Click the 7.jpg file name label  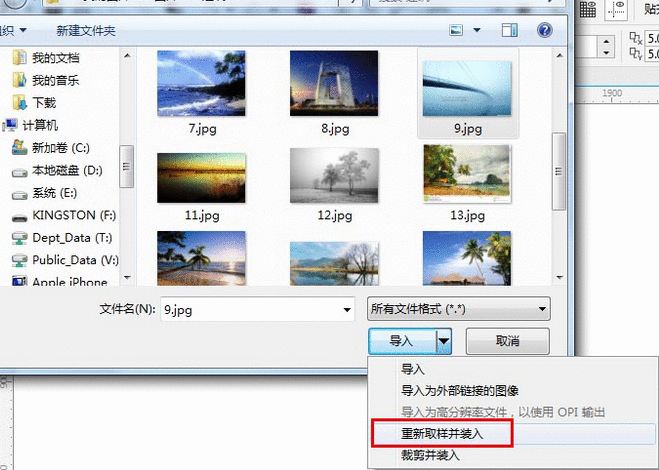202,128
